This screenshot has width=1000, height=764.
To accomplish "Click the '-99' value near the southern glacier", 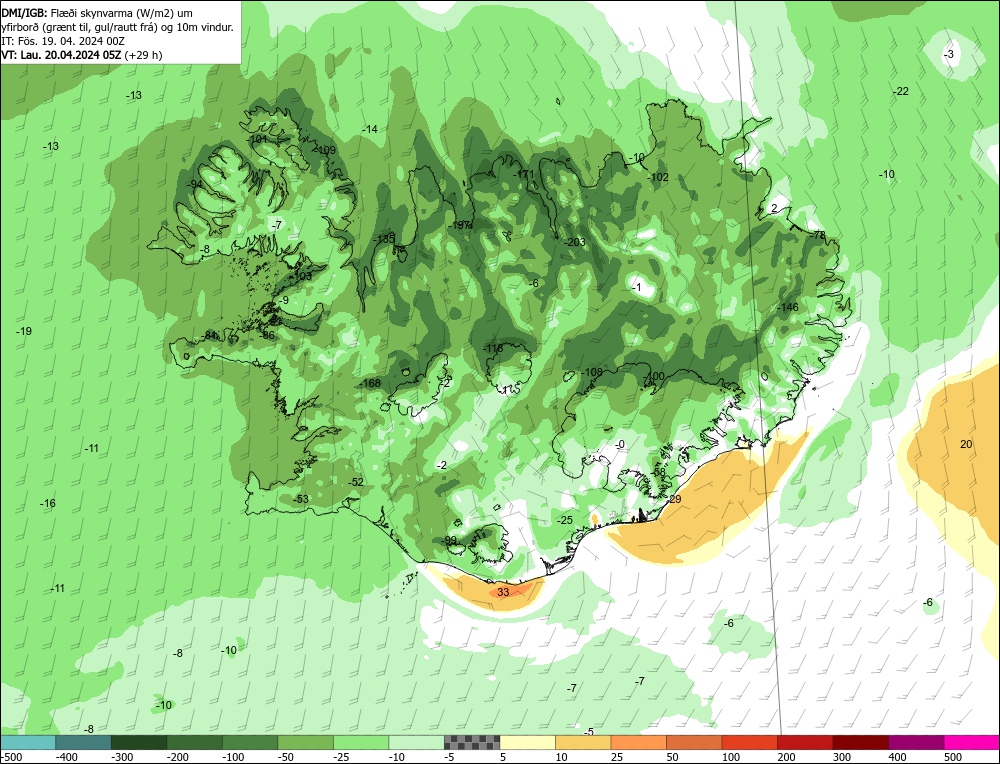I will click(449, 540).
